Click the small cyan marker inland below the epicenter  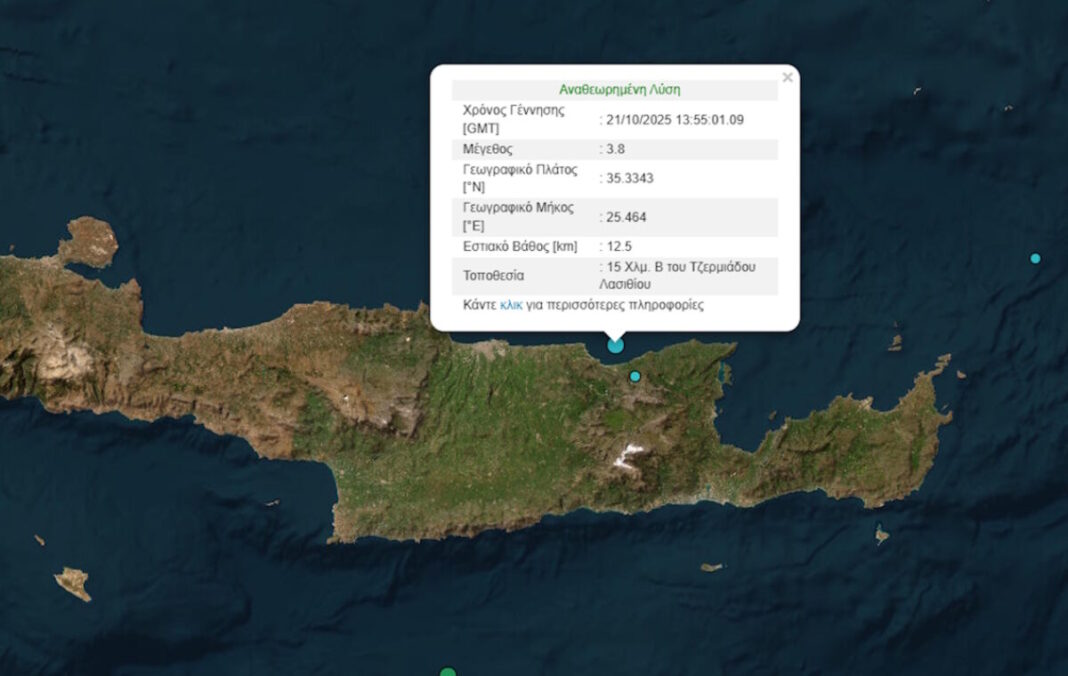pos(634,376)
